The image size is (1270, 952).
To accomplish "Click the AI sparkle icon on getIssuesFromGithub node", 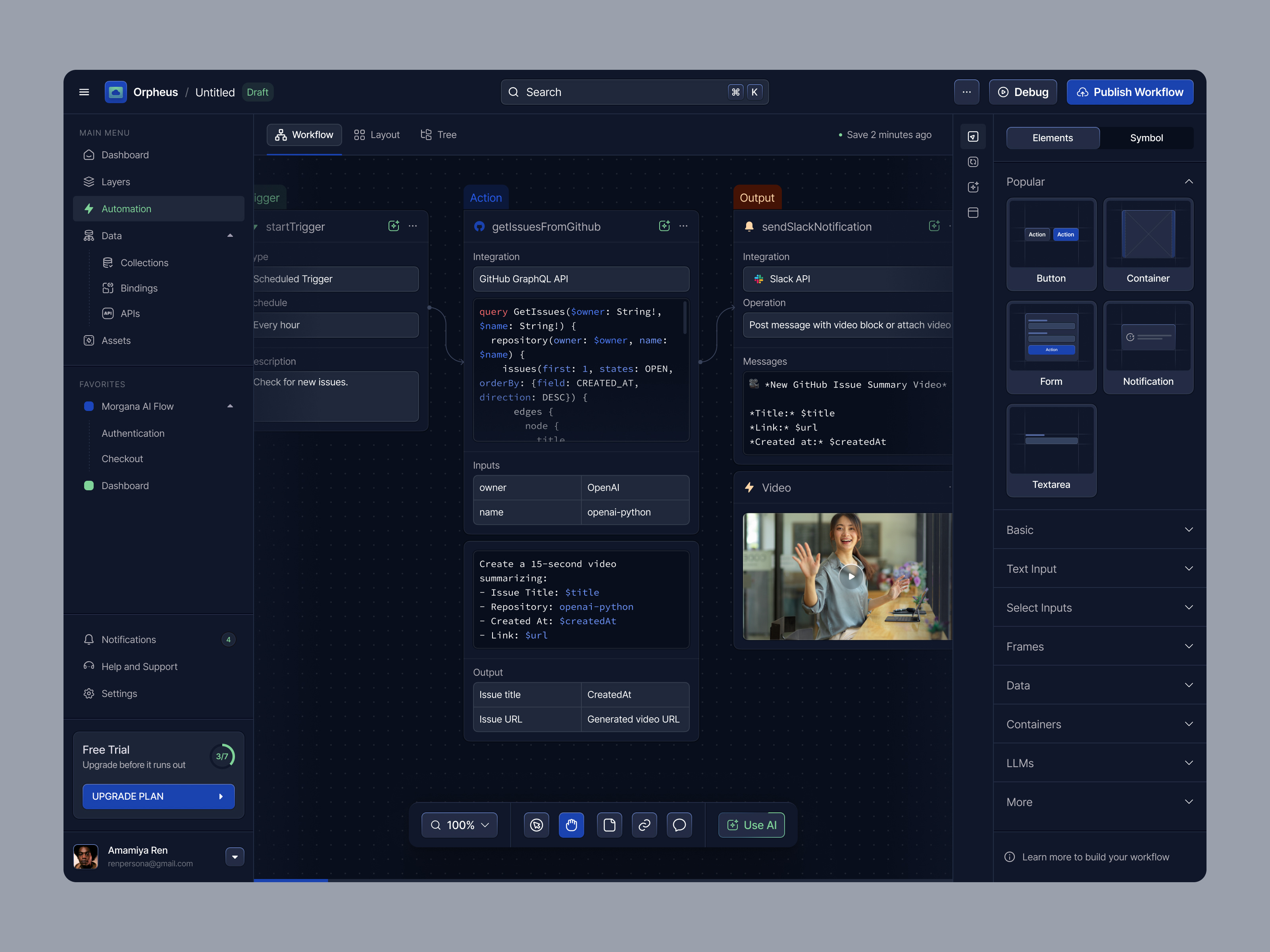I will [x=664, y=226].
